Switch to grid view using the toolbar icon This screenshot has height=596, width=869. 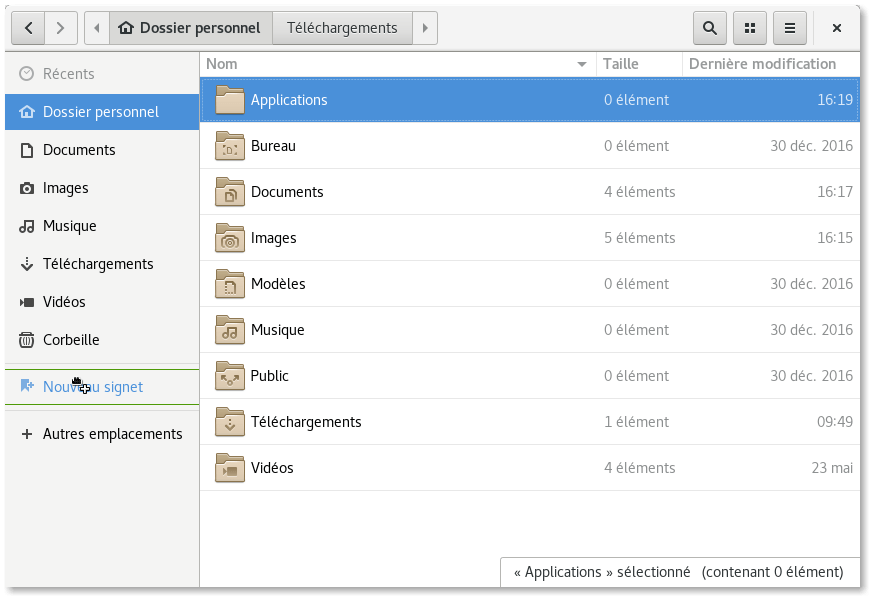[750, 28]
